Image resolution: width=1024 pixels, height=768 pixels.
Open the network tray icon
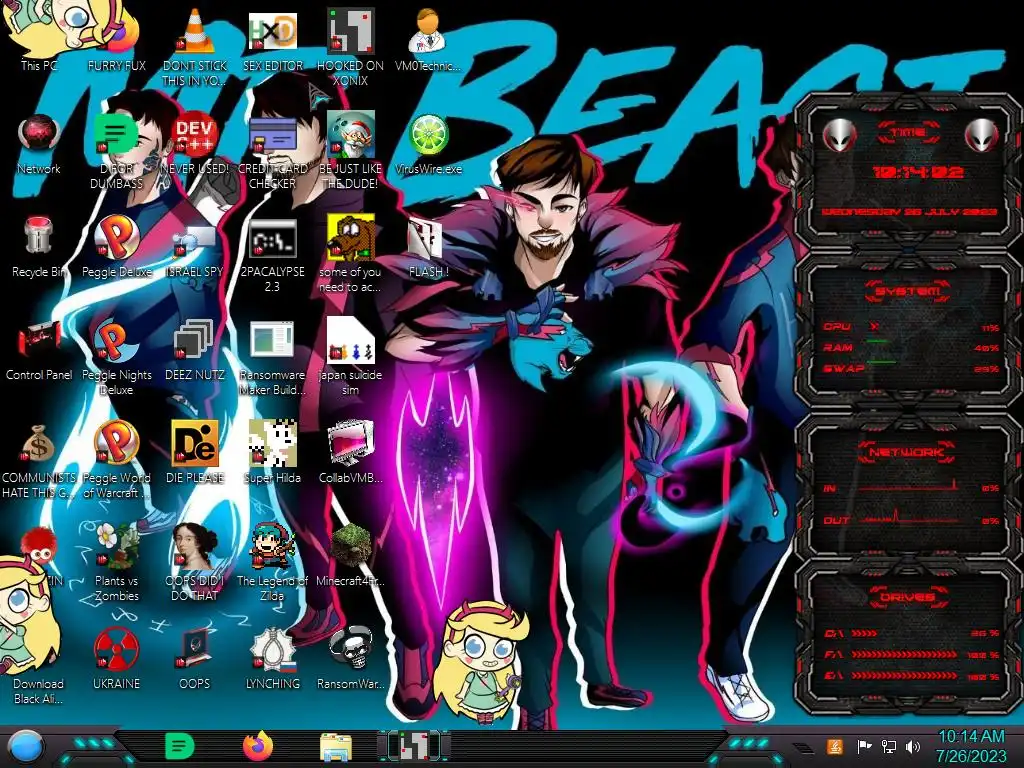[888, 747]
